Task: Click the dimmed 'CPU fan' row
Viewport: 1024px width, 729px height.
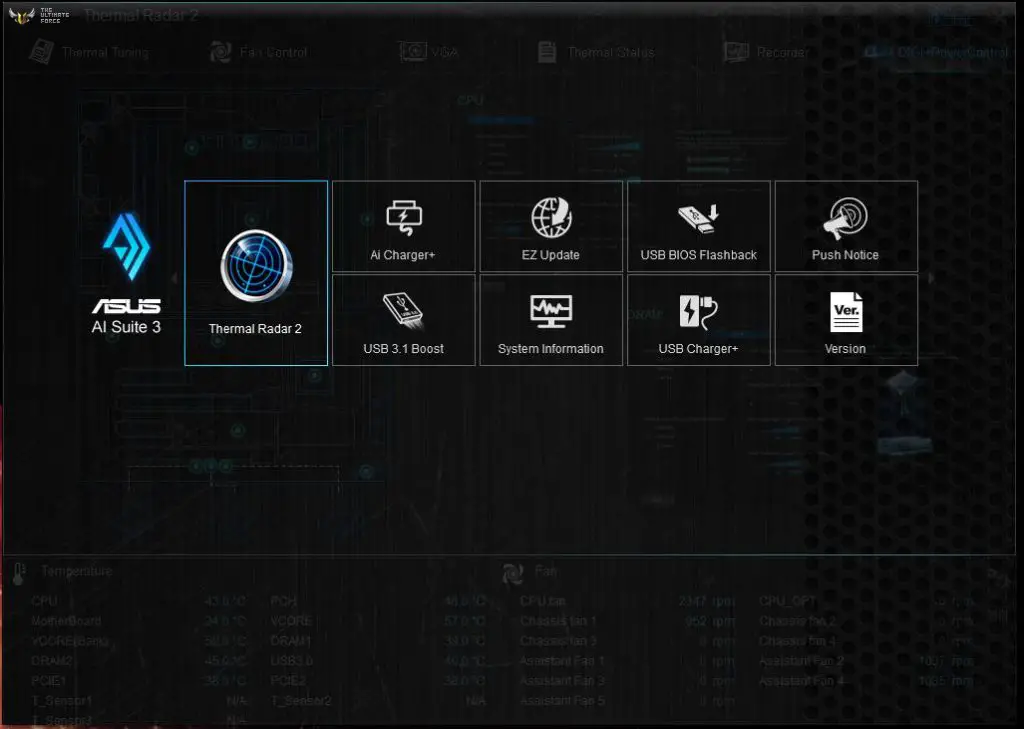Action: pyautogui.click(x=628, y=601)
